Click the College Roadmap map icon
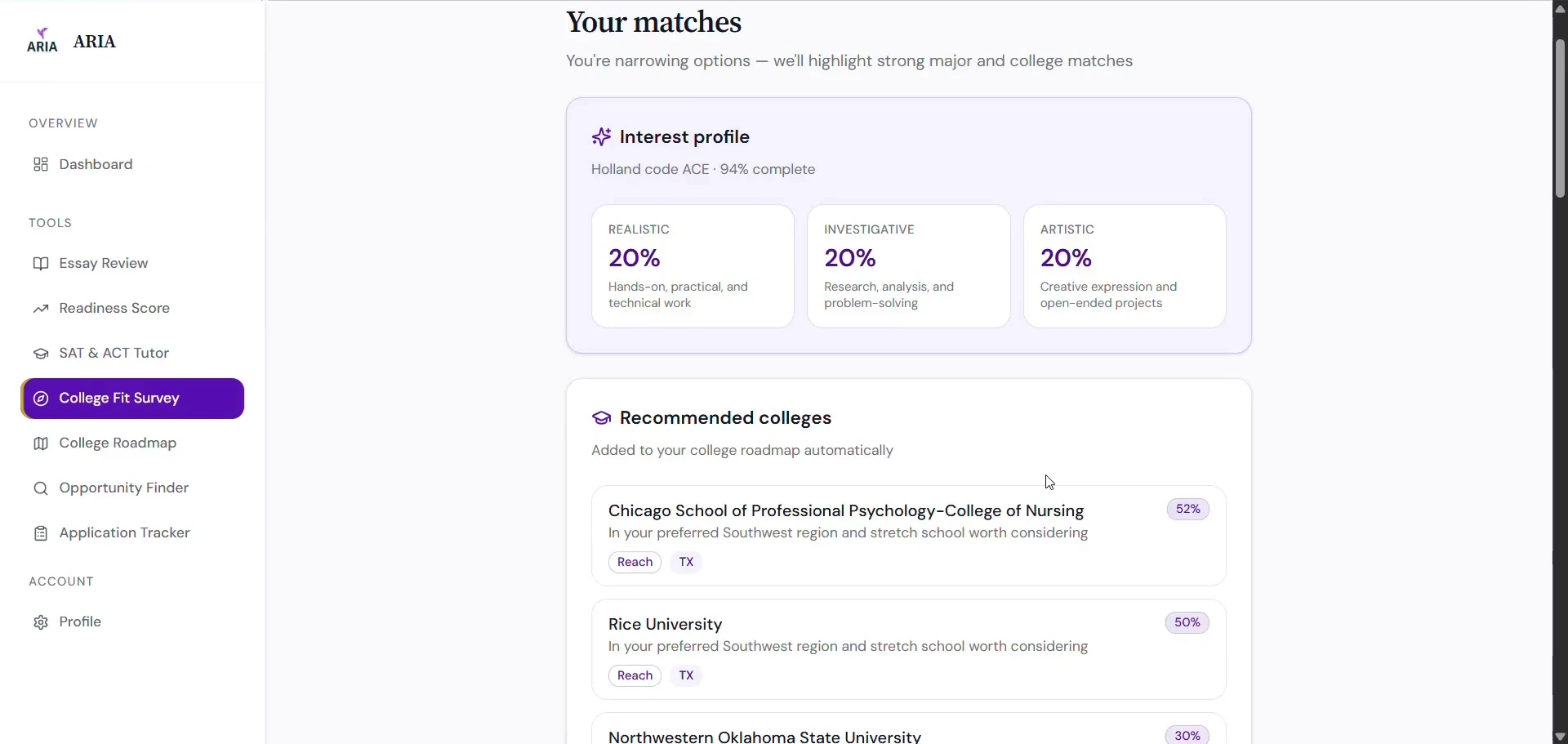Viewport: 1568px width, 744px height. pyautogui.click(x=41, y=443)
